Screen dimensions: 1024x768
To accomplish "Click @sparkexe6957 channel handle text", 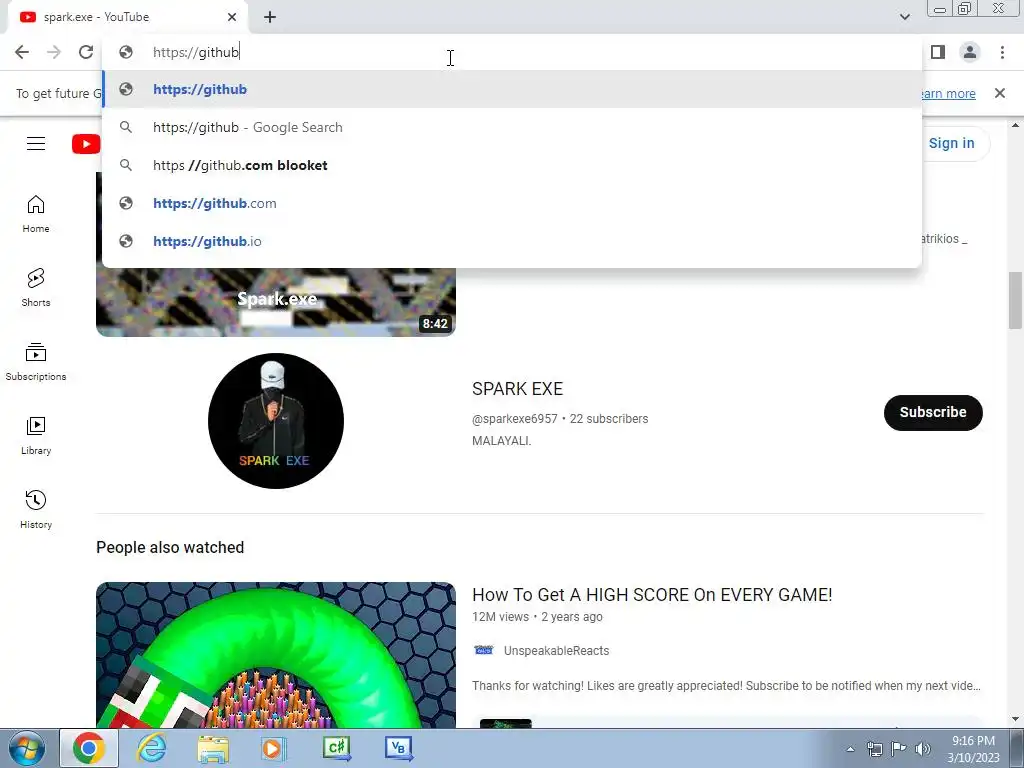I will coord(515,419).
